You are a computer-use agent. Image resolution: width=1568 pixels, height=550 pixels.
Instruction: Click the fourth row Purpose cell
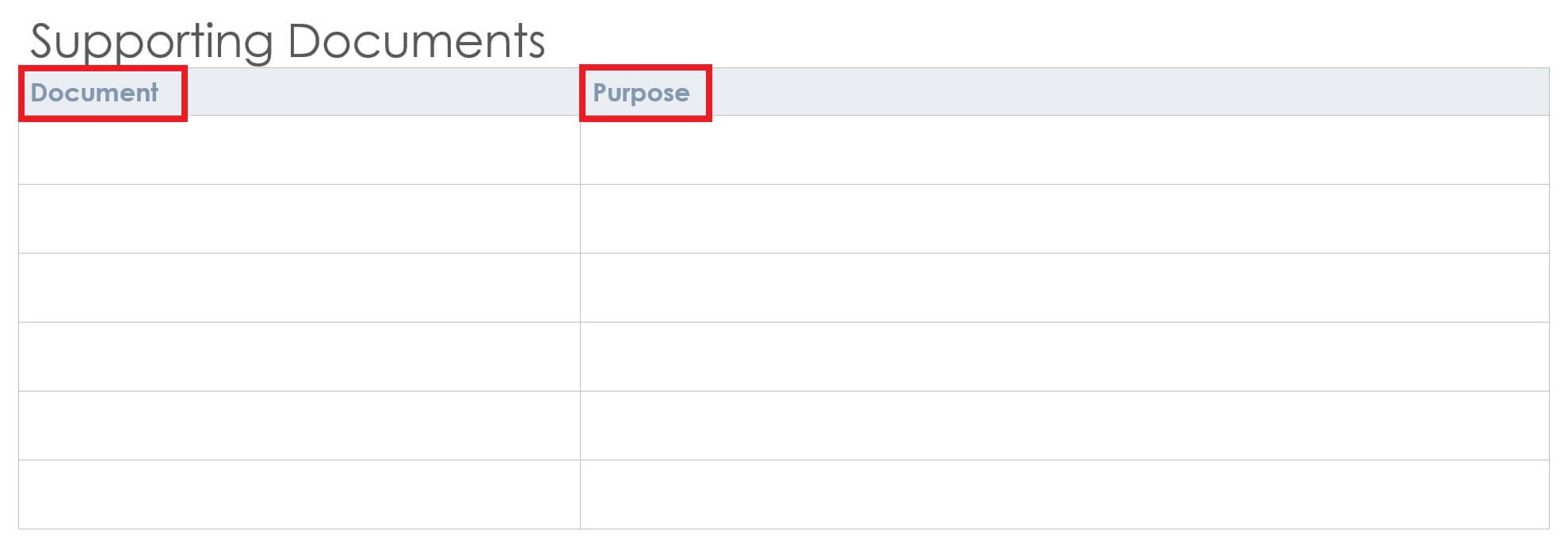(1064, 357)
